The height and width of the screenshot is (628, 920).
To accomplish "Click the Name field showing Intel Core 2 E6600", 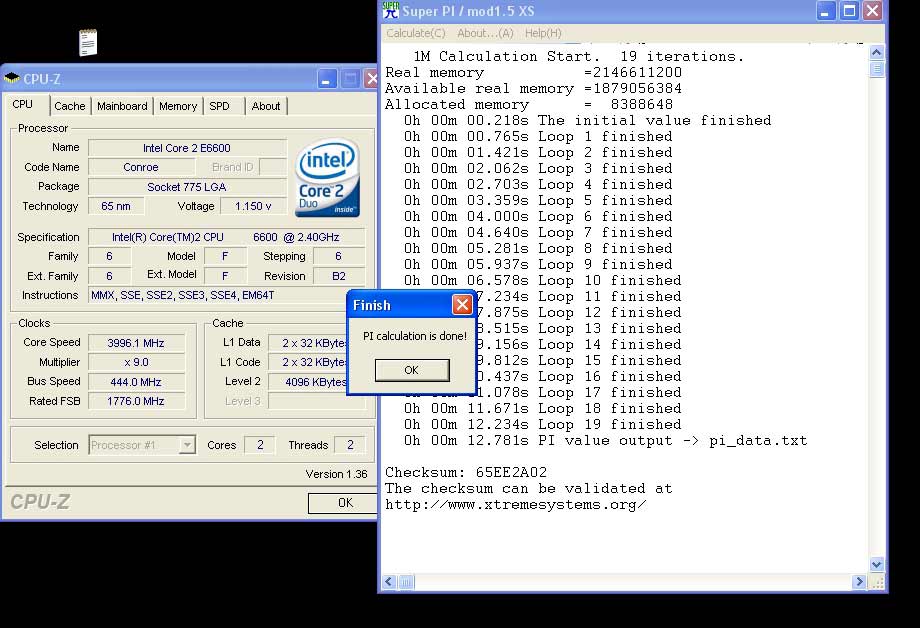I will 187,148.
